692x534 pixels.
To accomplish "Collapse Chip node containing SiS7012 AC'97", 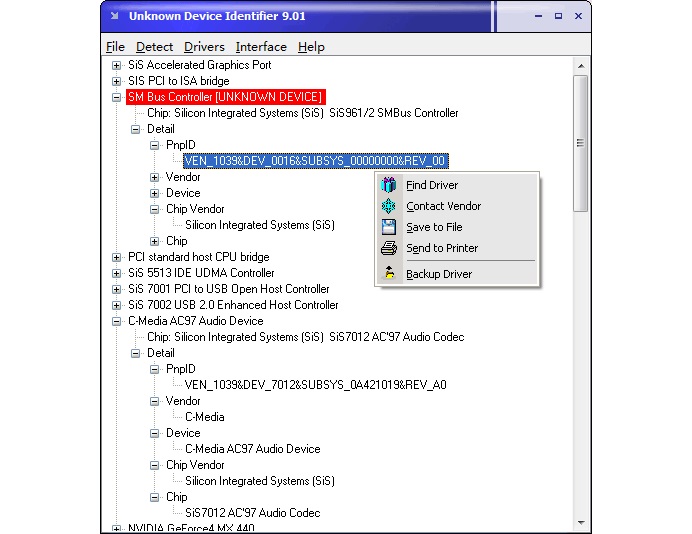I will coord(154,497).
